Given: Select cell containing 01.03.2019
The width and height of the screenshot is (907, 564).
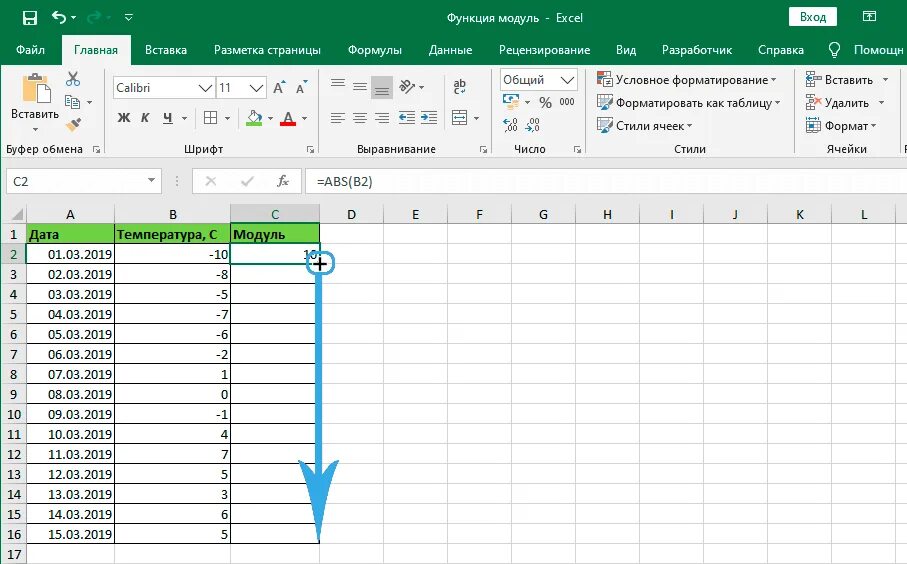Looking at the screenshot, I should point(70,254).
